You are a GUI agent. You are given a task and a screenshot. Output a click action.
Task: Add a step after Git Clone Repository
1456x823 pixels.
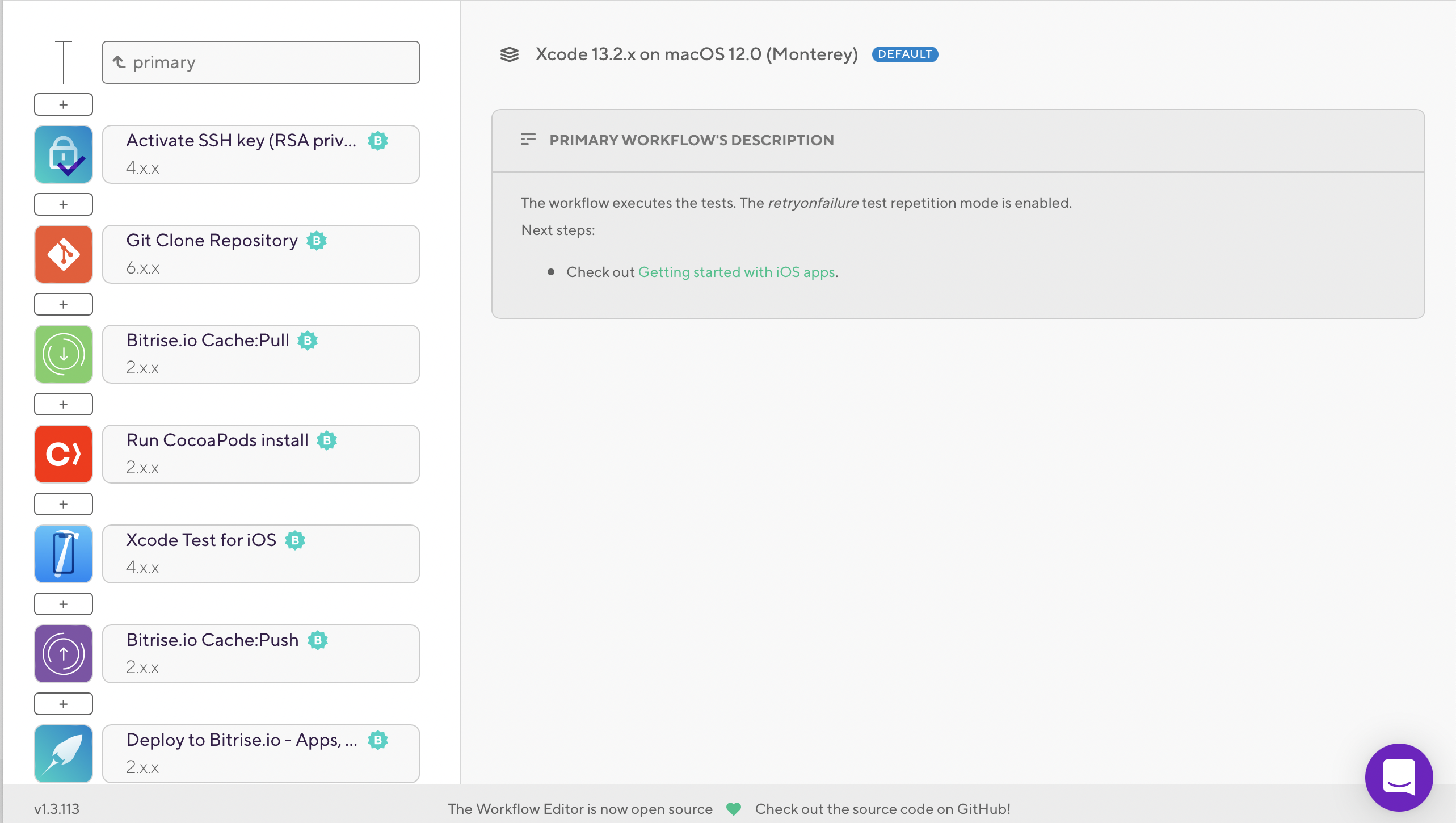[64, 304]
